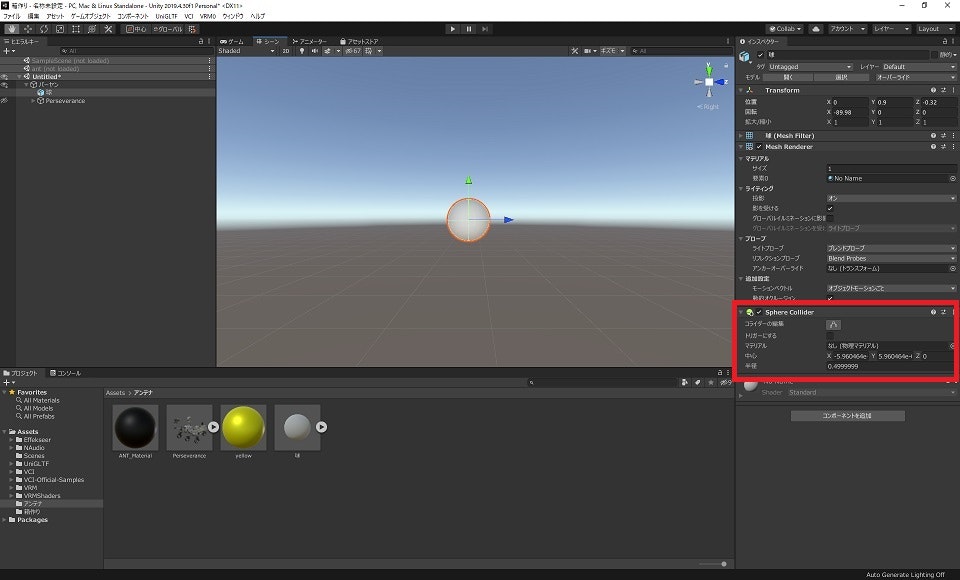
Task: Select the yellow material thumbnail
Action: pos(244,427)
